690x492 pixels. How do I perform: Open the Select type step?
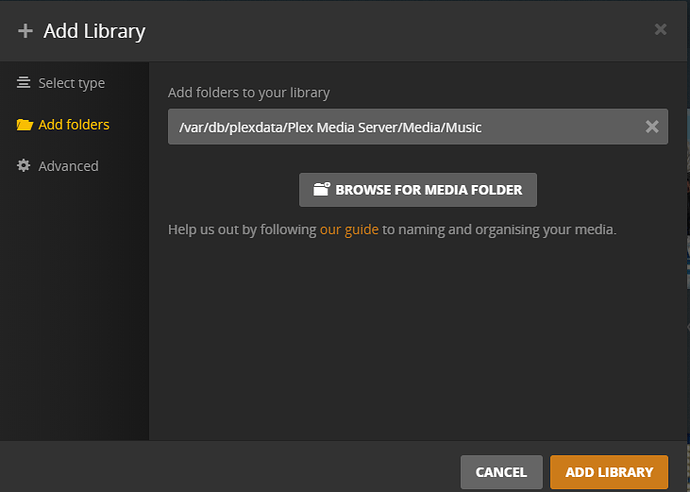[x=61, y=83]
